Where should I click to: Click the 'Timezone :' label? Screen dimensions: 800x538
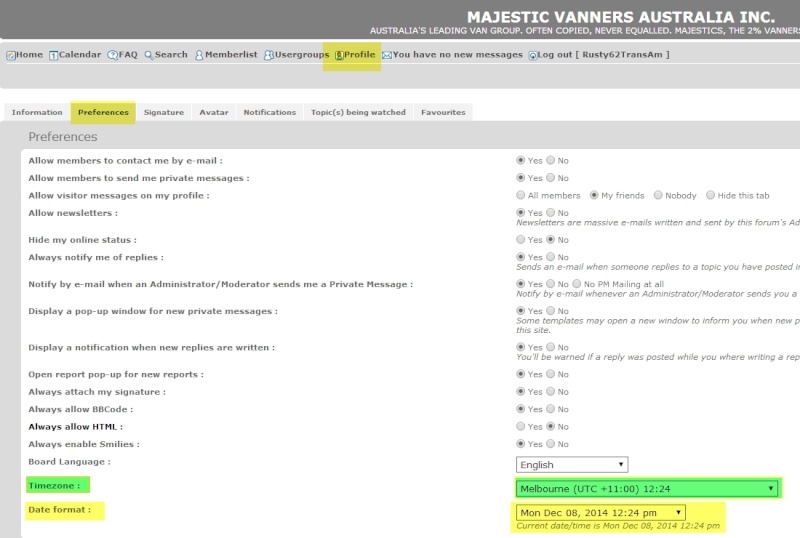pyautogui.click(x=54, y=485)
